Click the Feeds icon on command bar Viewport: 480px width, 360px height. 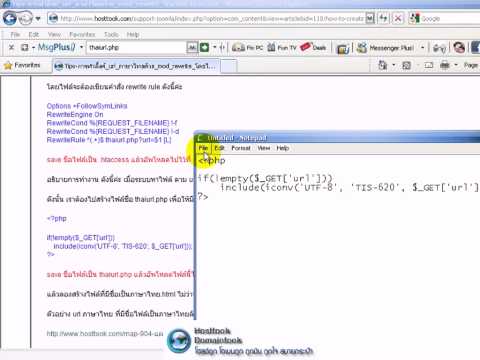406,65
